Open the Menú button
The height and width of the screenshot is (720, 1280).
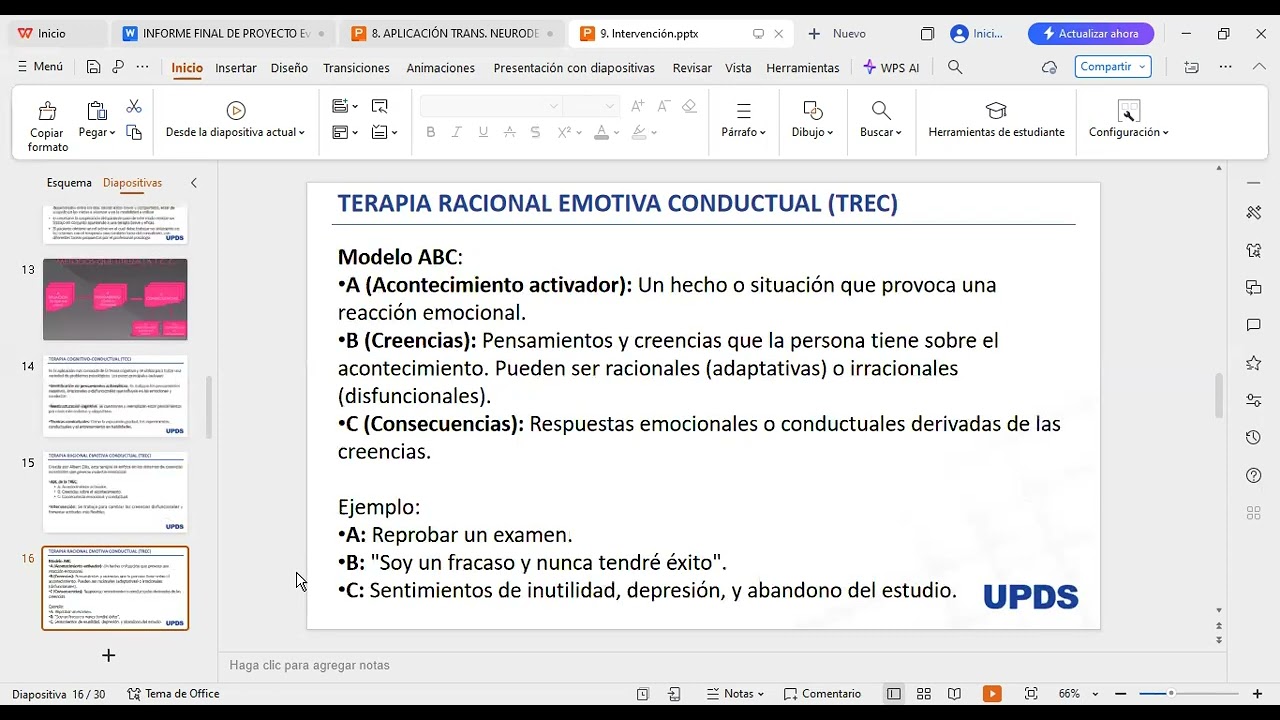40,67
